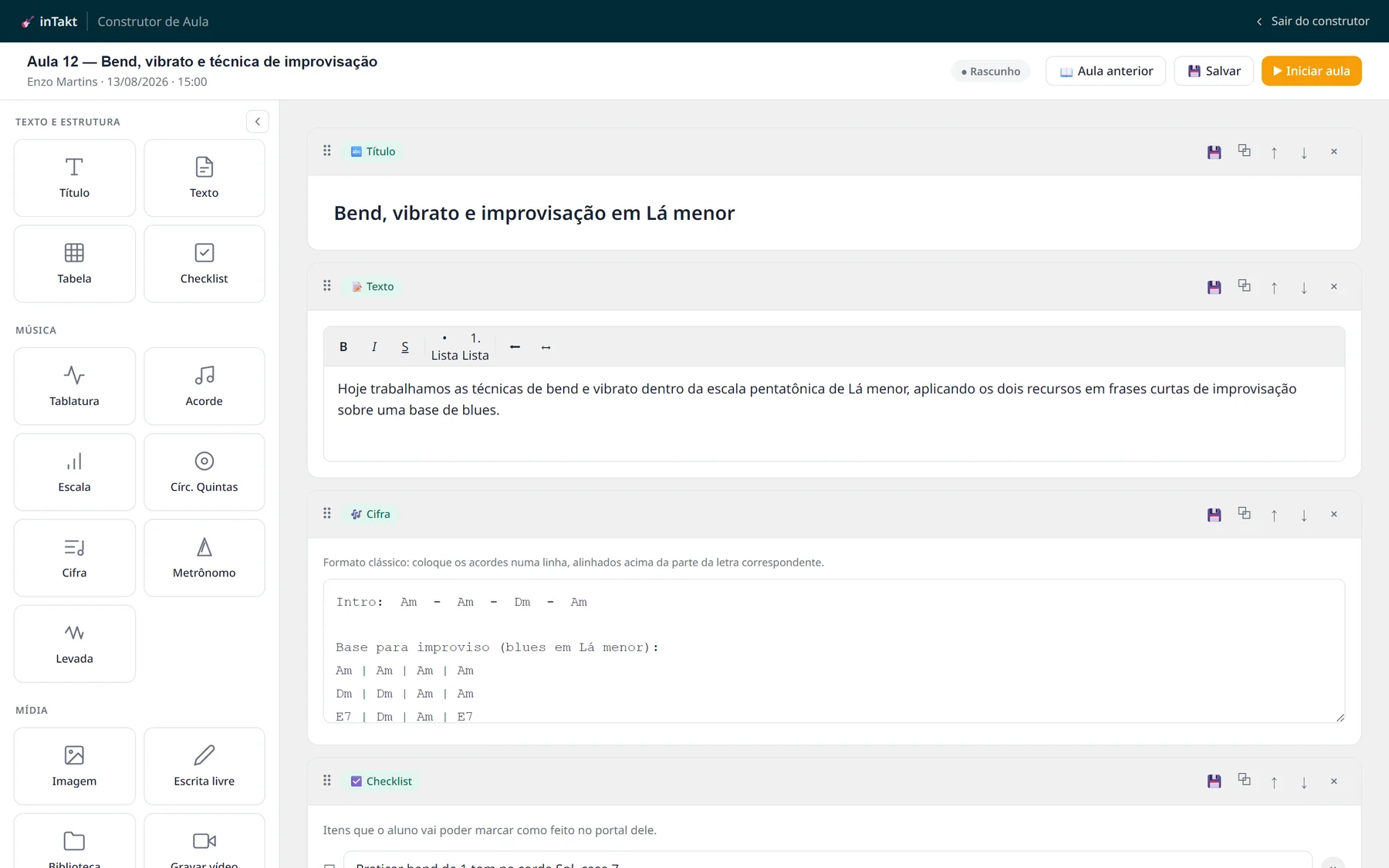Duplicate the Cifra block
The height and width of the screenshot is (868, 1389).
pyautogui.click(x=1244, y=514)
